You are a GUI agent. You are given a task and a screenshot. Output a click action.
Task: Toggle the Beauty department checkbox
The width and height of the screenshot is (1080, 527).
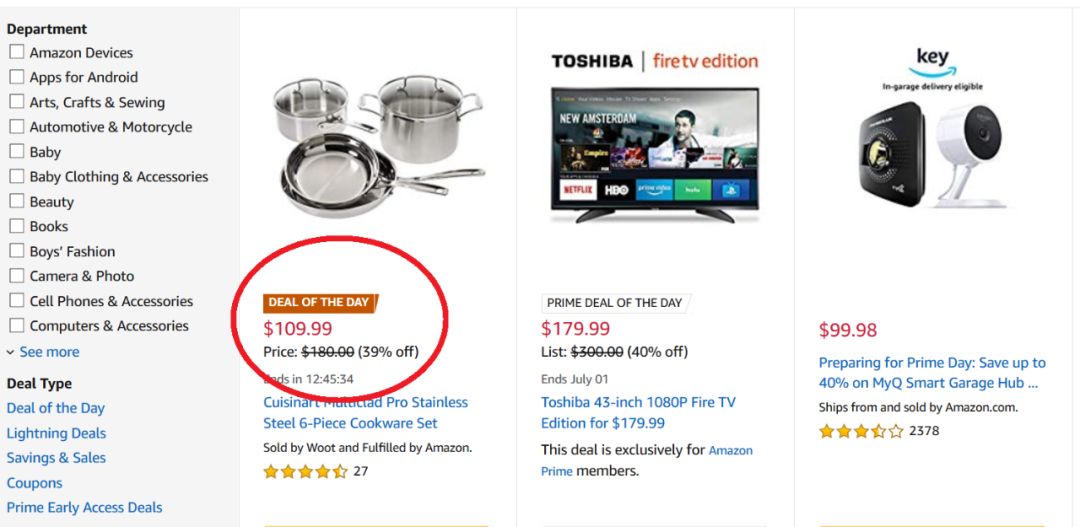17,201
